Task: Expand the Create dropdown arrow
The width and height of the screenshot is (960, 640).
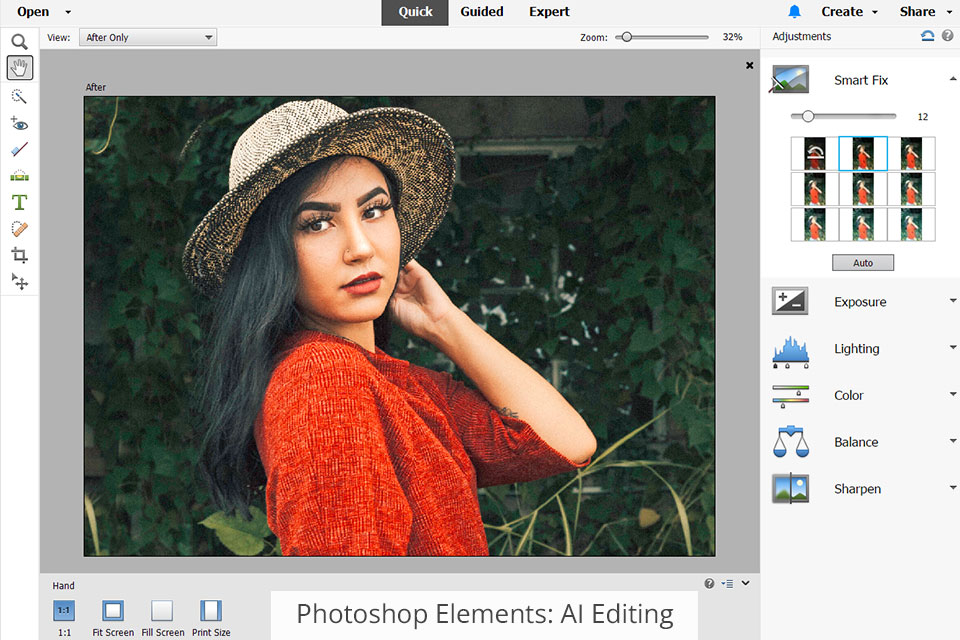Action: (x=875, y=12)
